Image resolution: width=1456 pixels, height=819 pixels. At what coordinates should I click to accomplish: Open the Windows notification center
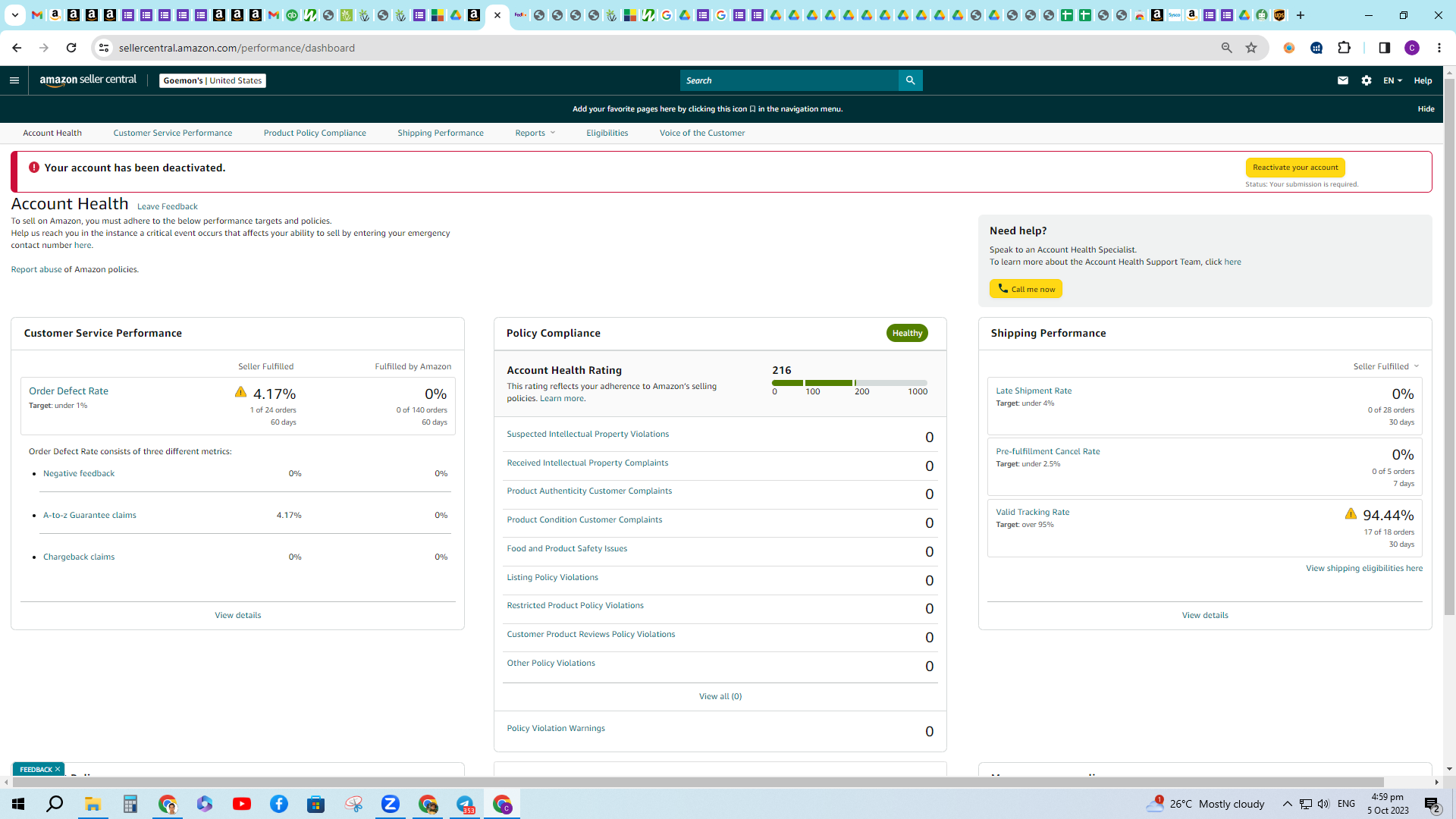1432,804
